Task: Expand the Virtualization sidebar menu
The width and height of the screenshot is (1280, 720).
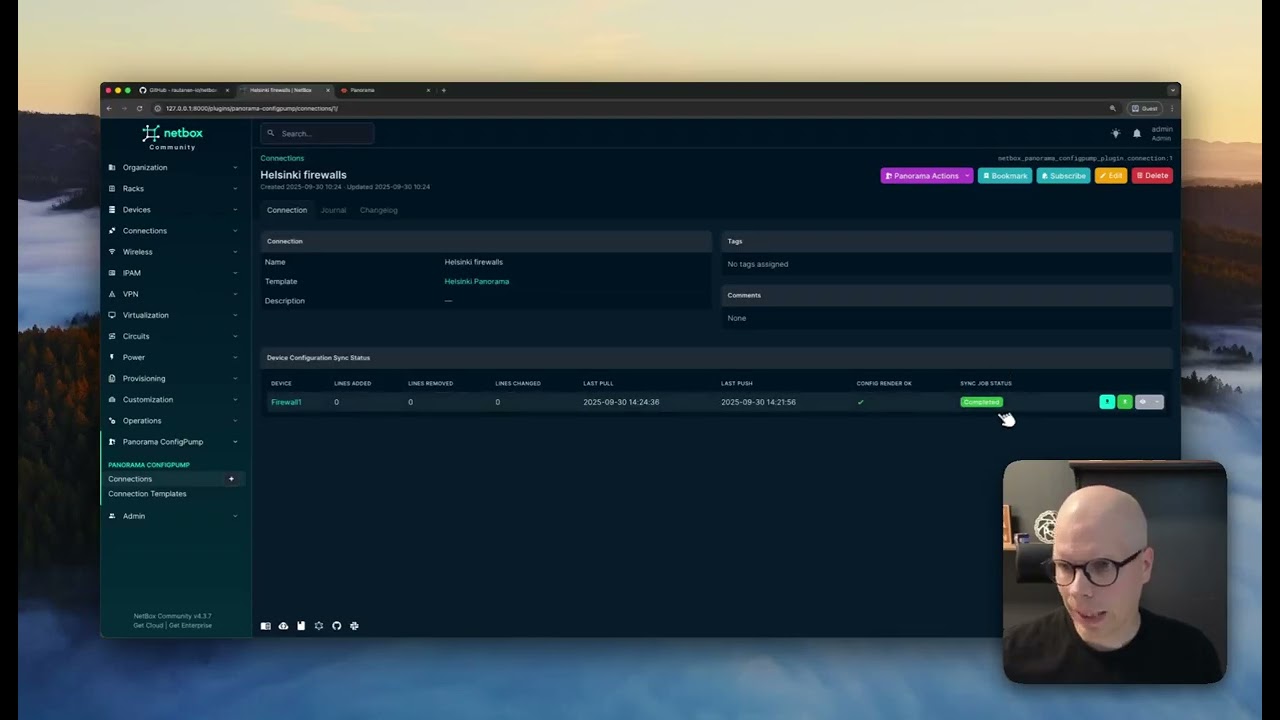Action: tap(174, 315)
